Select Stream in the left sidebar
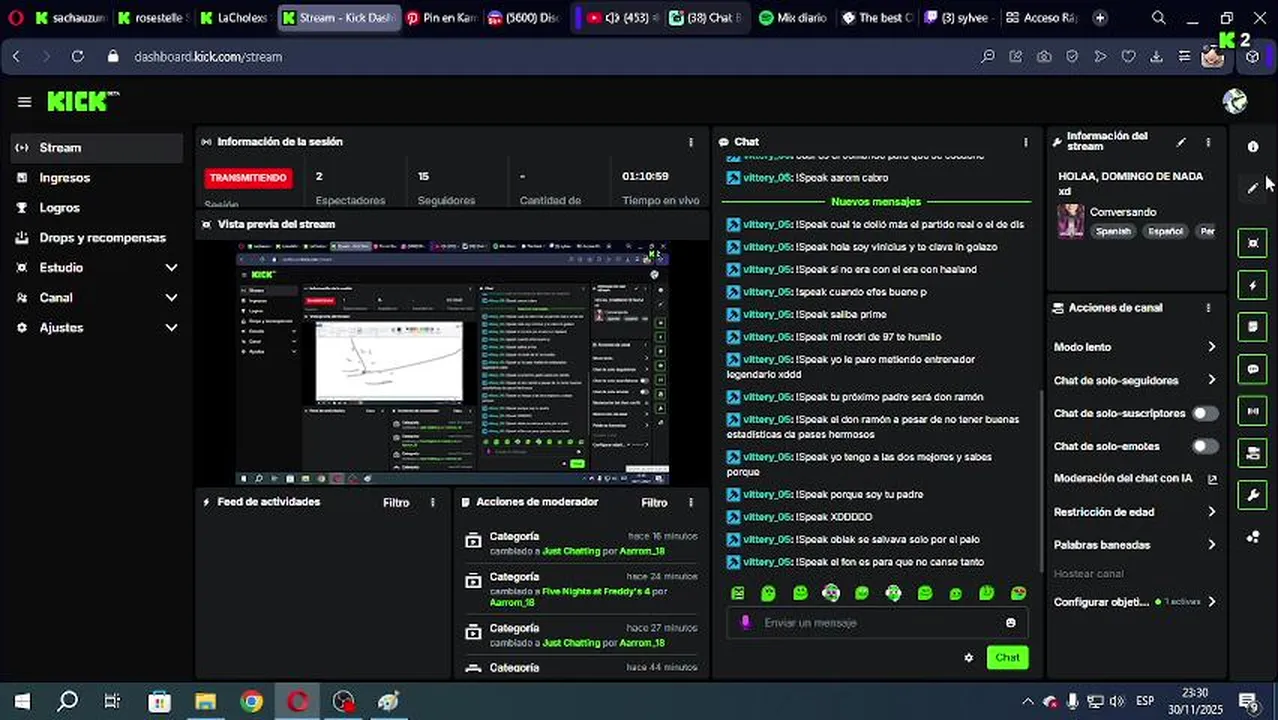The height and width of the screenshot is (720, 1278). pos(97,148)
